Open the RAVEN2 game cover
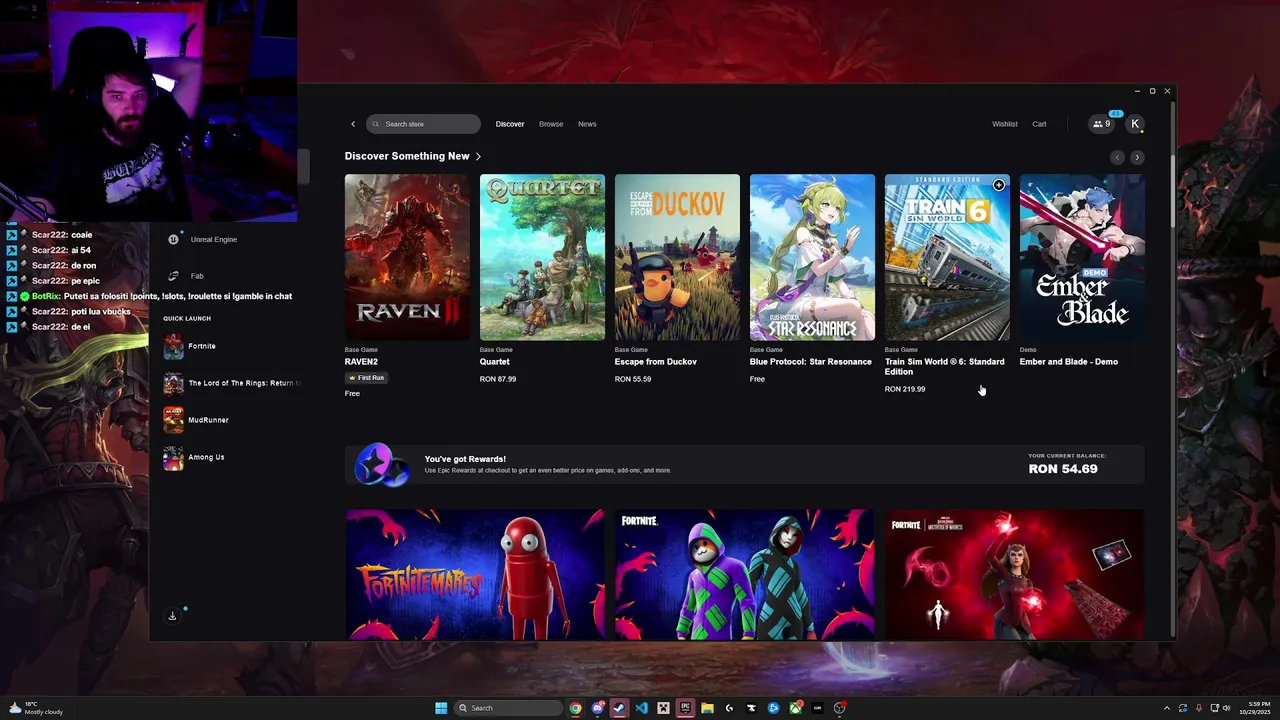Screen dimensions: 1280x720 click(x=407, y=257)
